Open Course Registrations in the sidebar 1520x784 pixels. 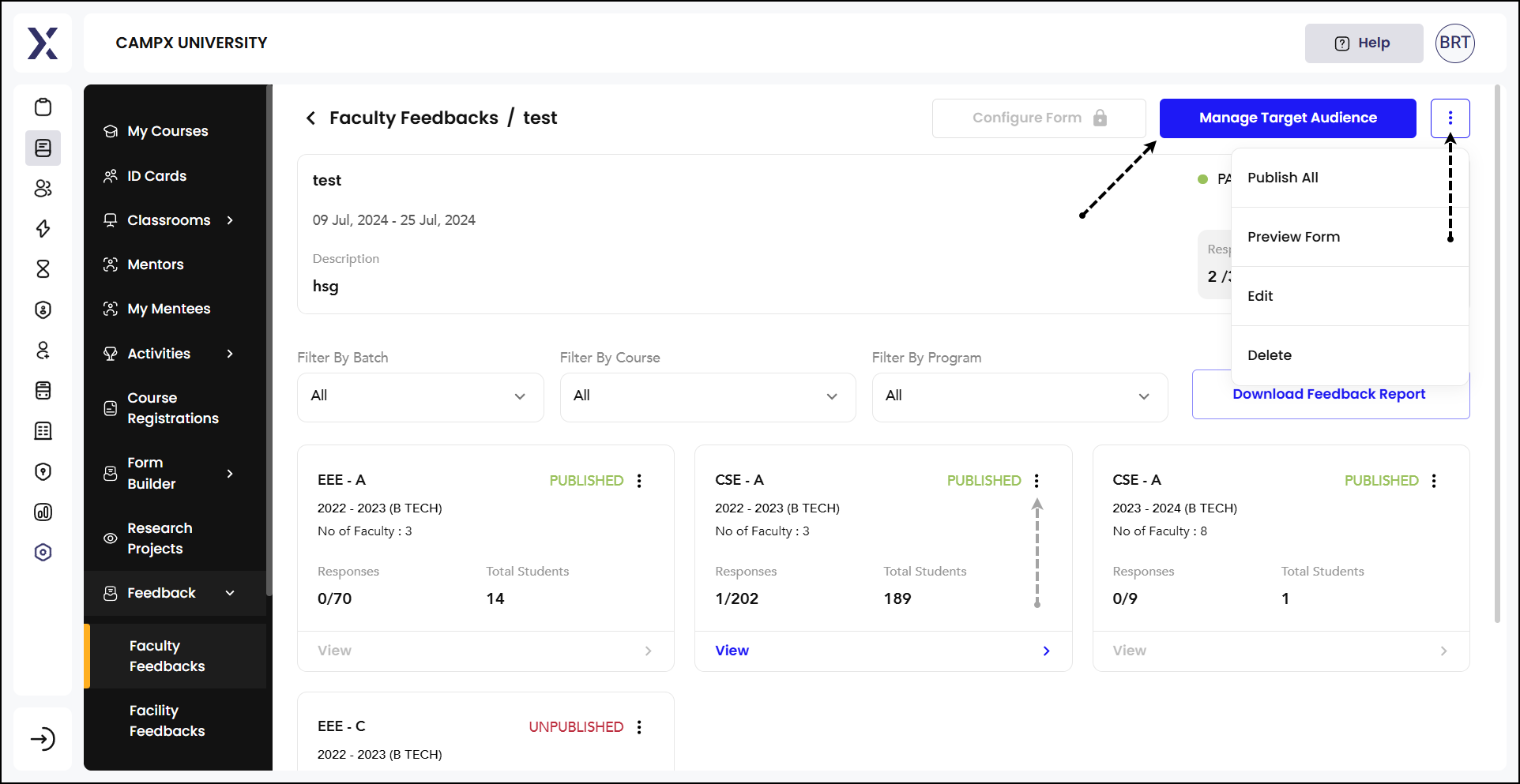point(175,408)
